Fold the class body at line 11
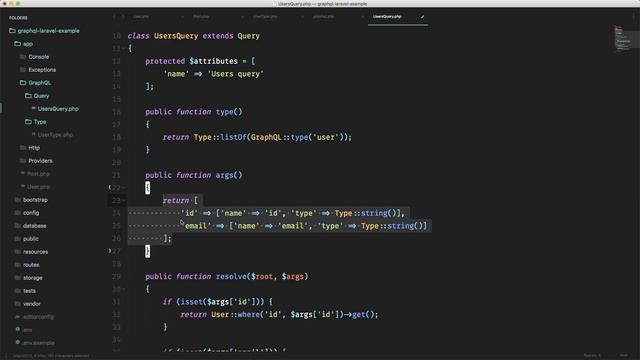Viewport: 640px width, 360px height. [124, 49]
